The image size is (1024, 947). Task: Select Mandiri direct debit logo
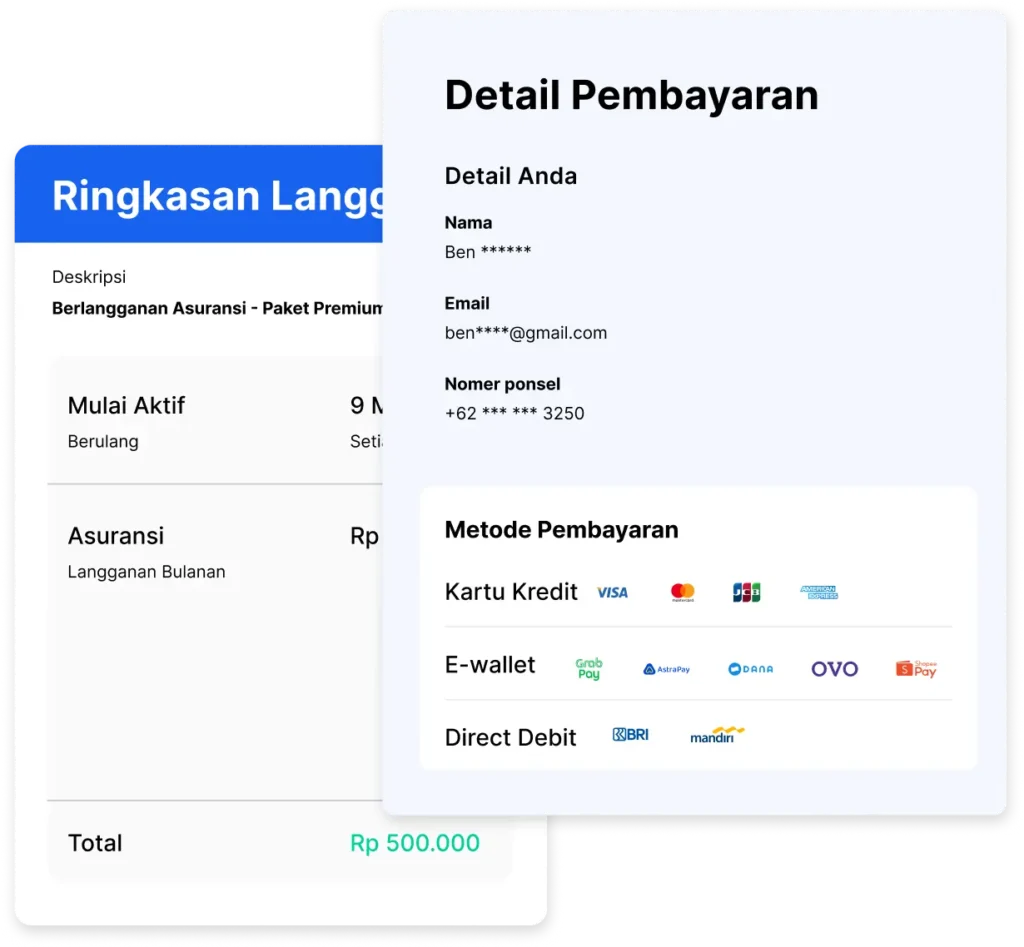(x=717, y=735)
